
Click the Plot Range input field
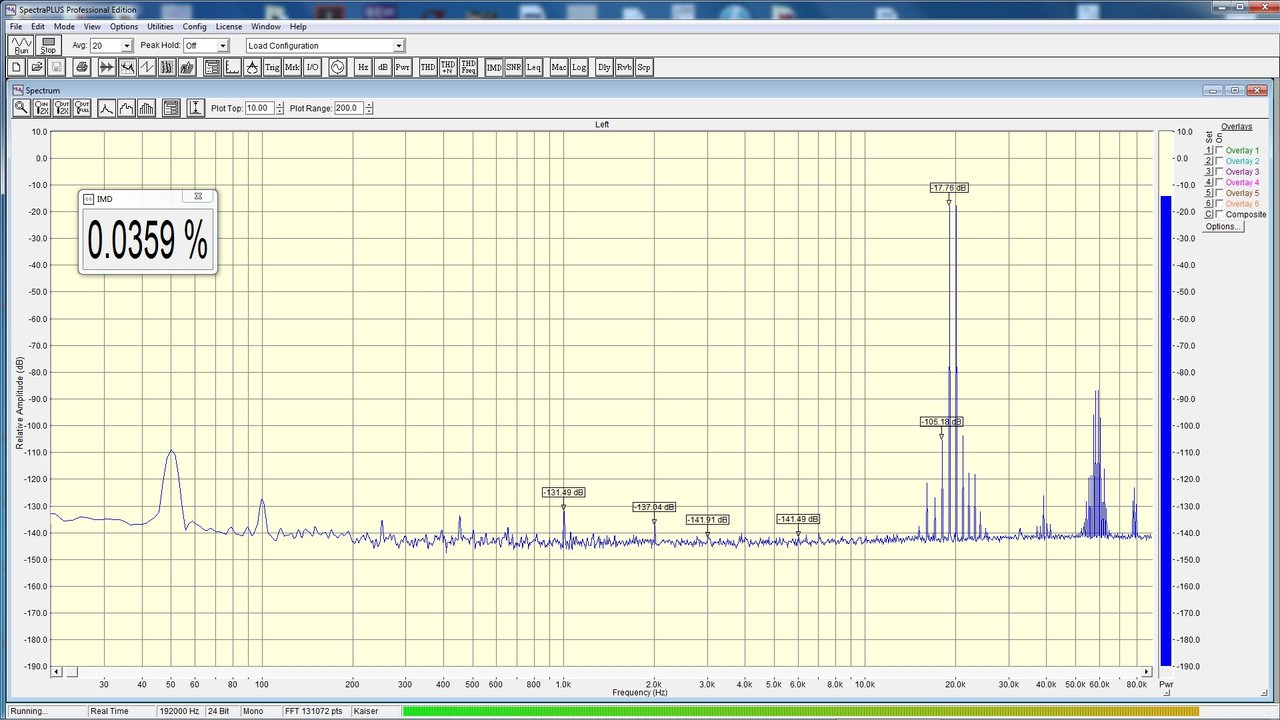point(349,108)
